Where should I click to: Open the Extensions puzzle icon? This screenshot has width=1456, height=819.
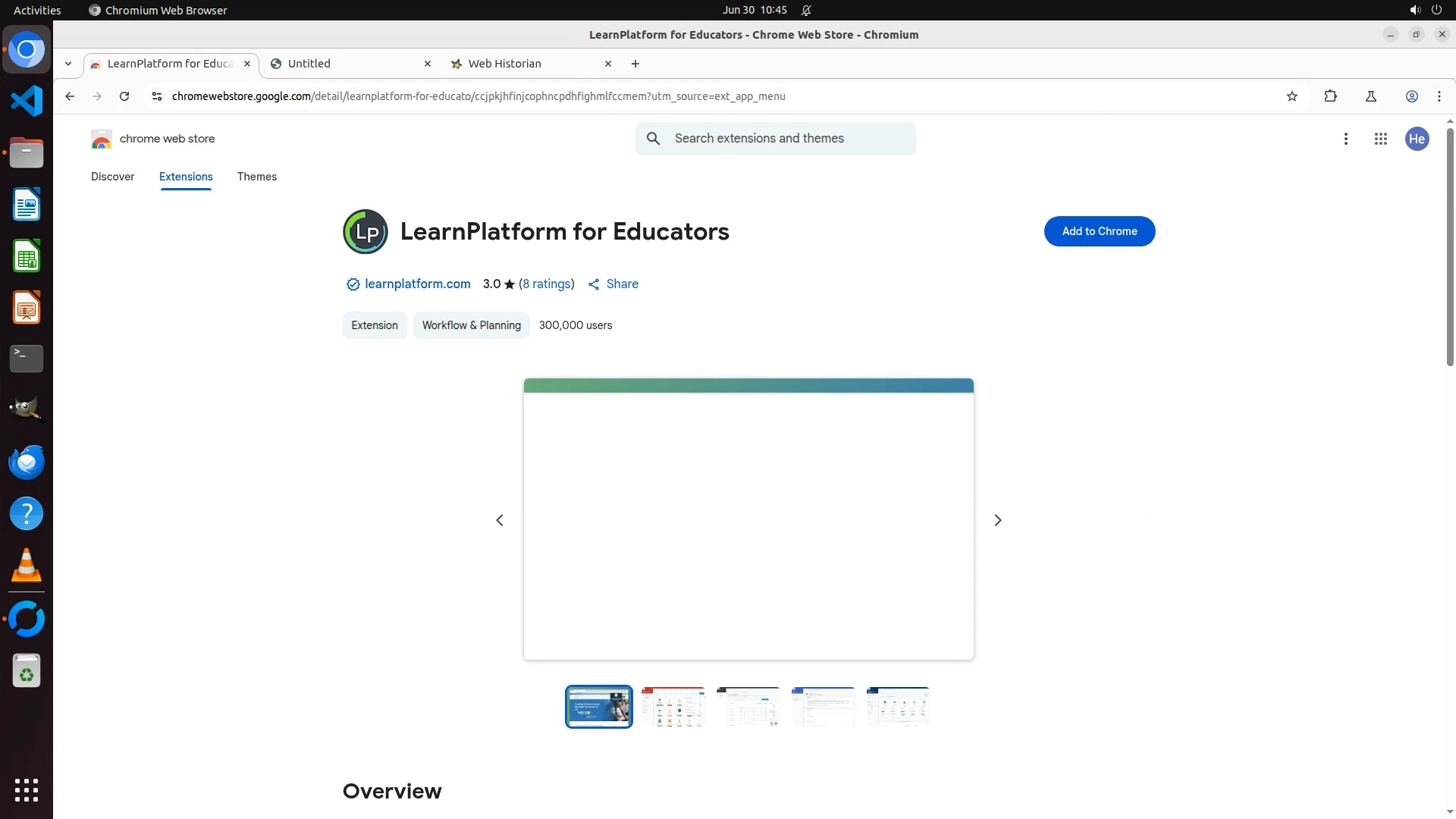coord(1330,96)
